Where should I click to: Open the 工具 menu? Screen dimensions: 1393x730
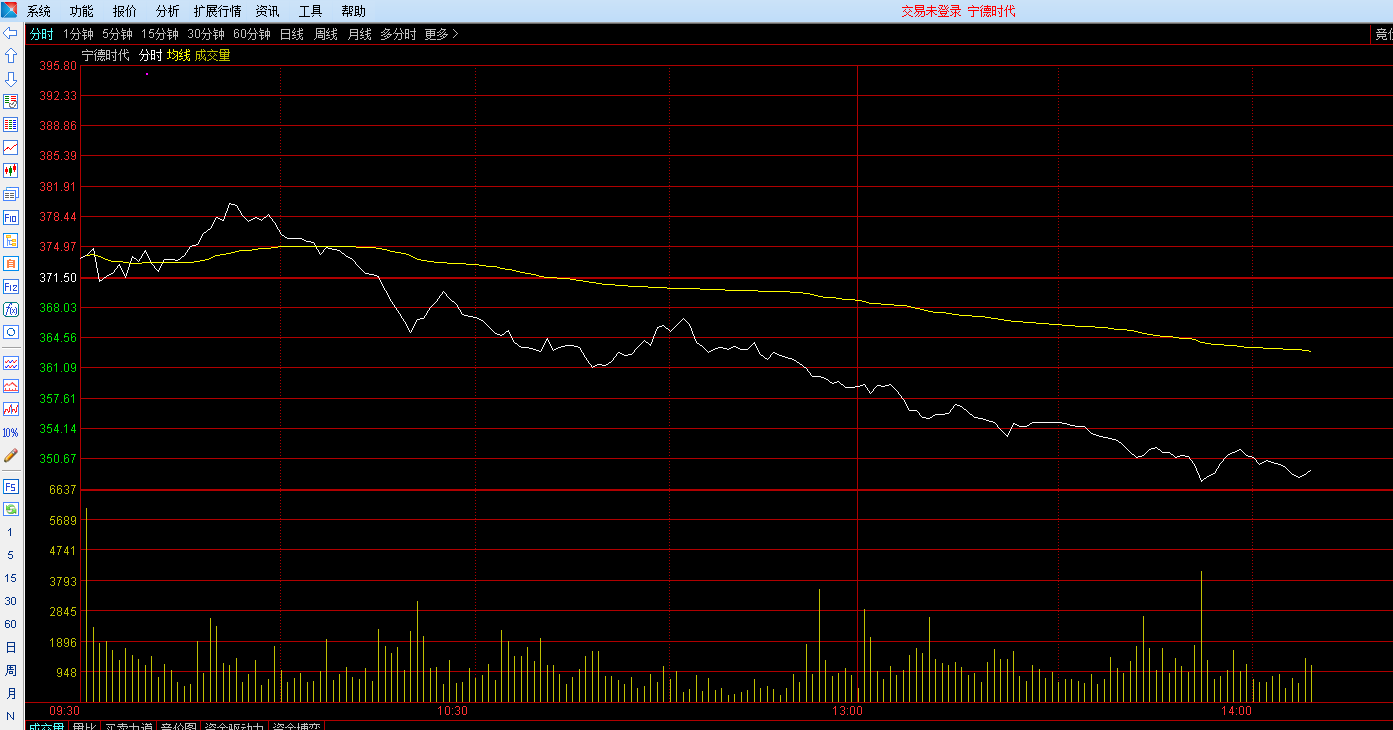[x=311, y=11]
